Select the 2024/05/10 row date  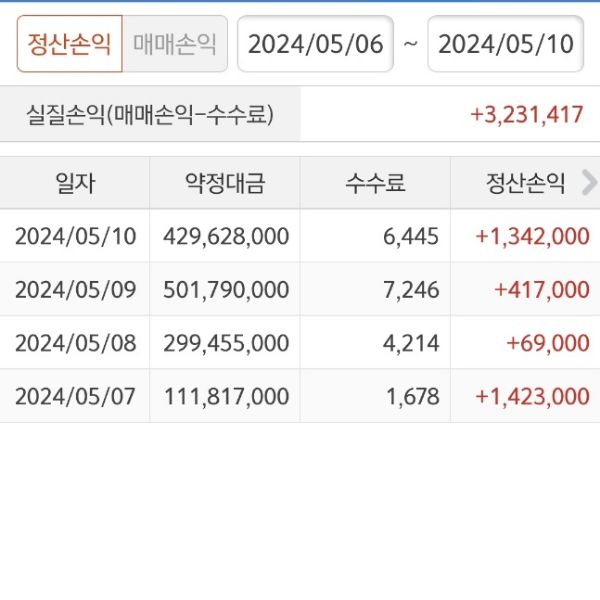click(x=75, y=236)
